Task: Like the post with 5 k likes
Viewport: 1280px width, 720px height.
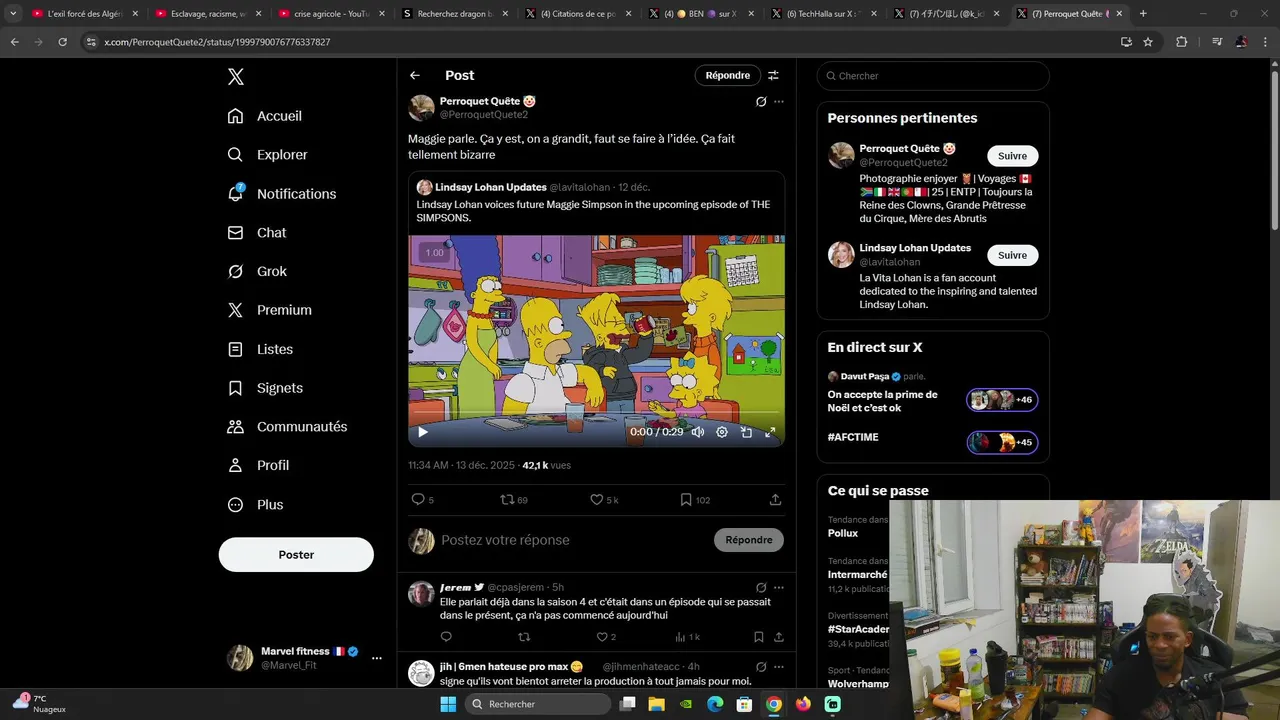Action: coord(596,499)
